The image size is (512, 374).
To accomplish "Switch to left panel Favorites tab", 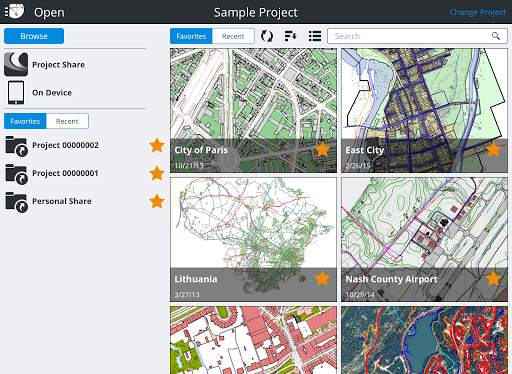I will click(25, 121).
